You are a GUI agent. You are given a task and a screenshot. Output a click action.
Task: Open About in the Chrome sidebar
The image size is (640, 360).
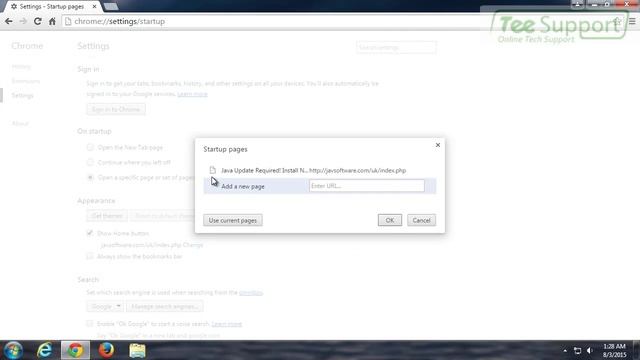click(x=20, y=124)
